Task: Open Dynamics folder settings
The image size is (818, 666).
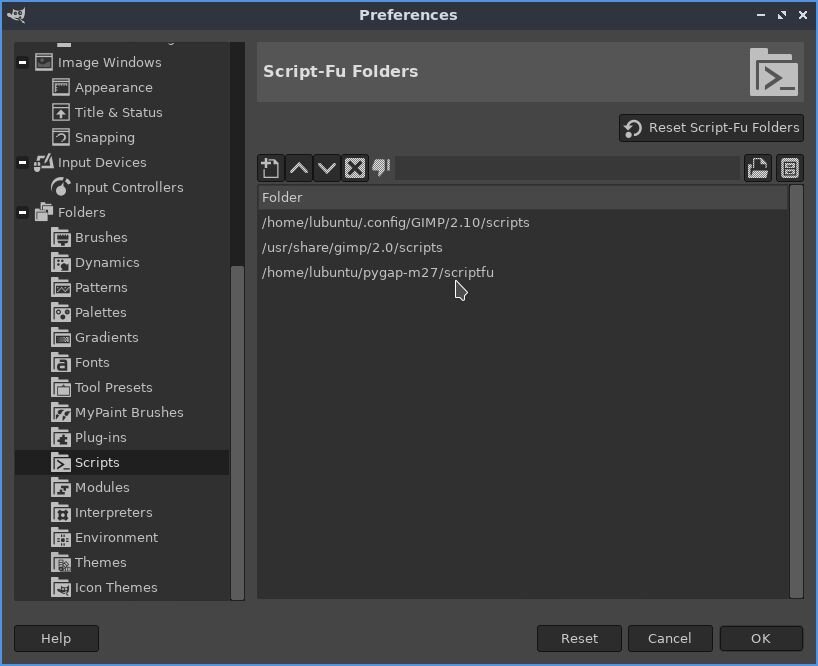Action: pyautogui.click(x=107, y=263)
